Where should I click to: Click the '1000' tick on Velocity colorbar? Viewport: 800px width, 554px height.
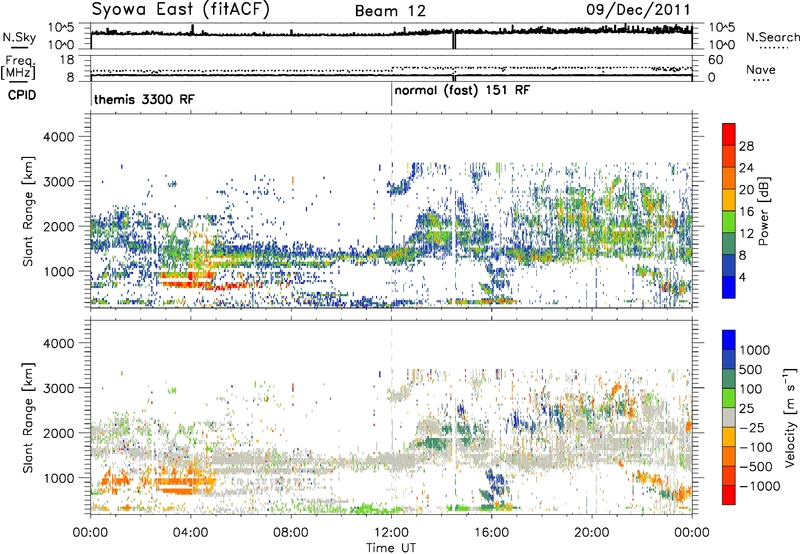[x=754, y=350]
